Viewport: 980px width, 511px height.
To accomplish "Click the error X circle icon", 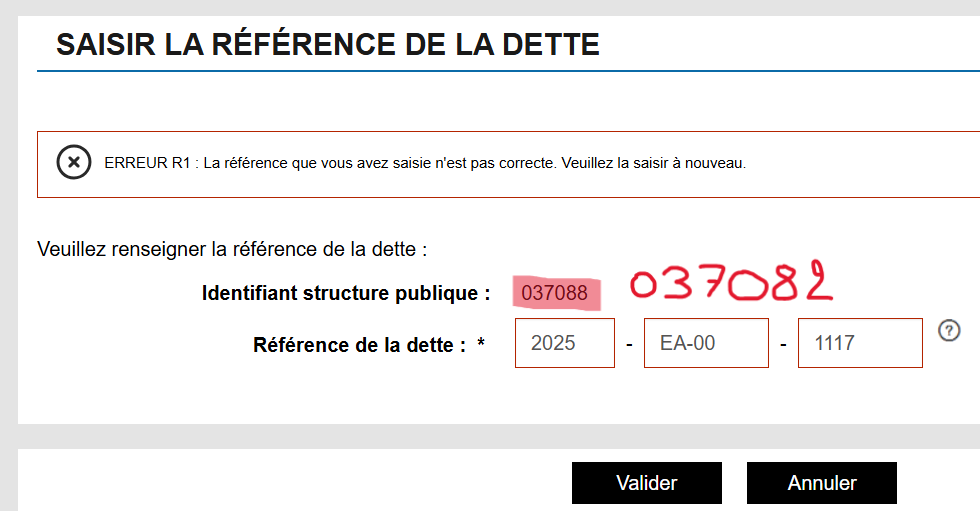I will [74, 162].
